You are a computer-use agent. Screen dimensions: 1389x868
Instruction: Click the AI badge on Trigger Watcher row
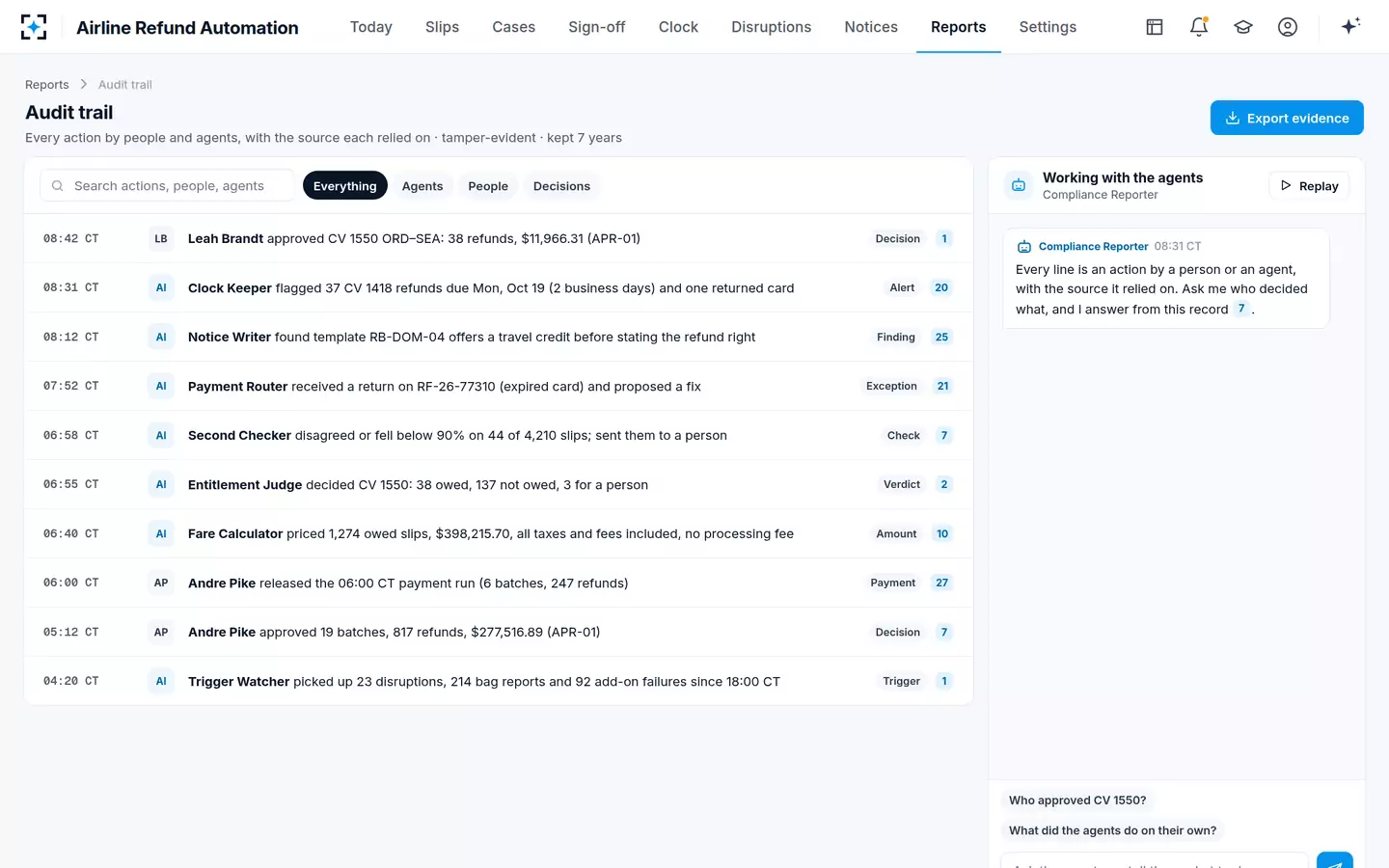pos(161,681)
